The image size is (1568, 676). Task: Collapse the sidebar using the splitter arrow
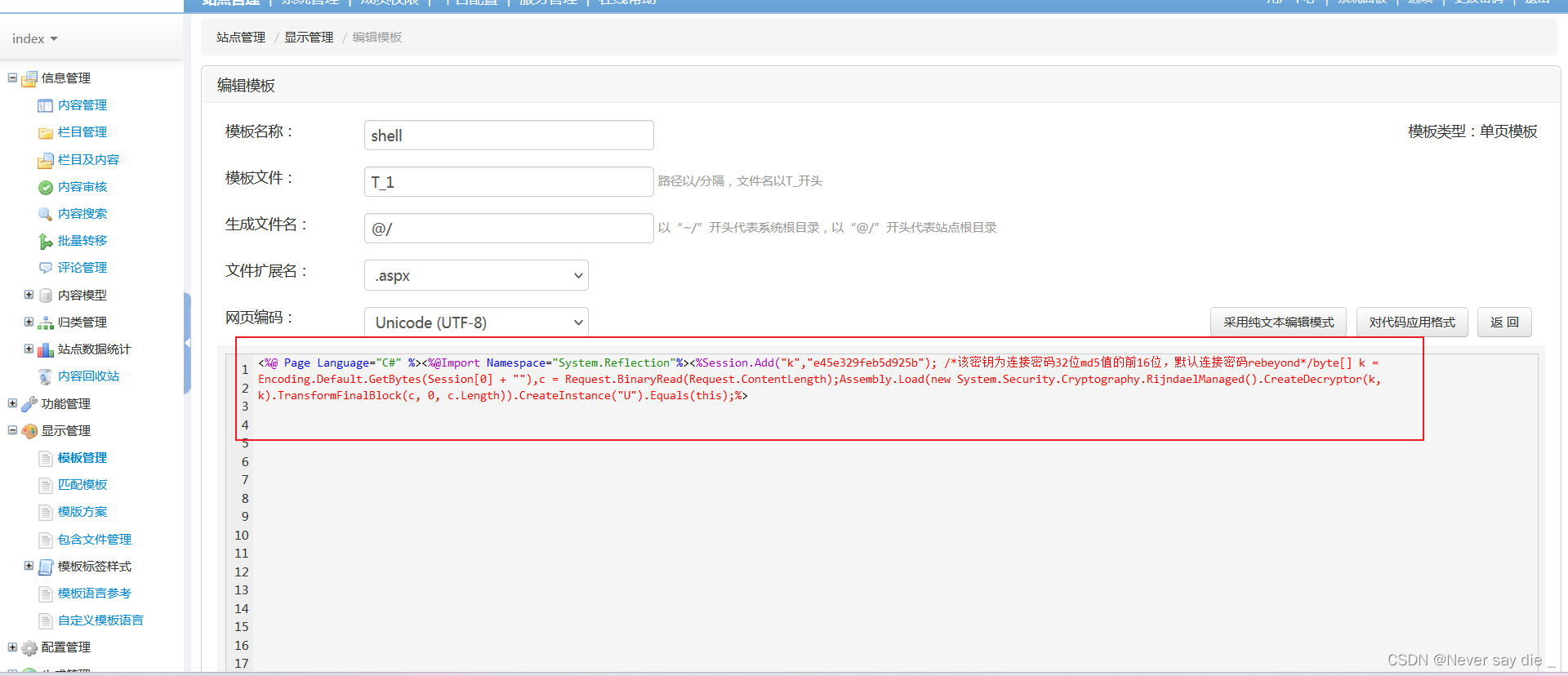pyautogui.click(x=187, y=343)
